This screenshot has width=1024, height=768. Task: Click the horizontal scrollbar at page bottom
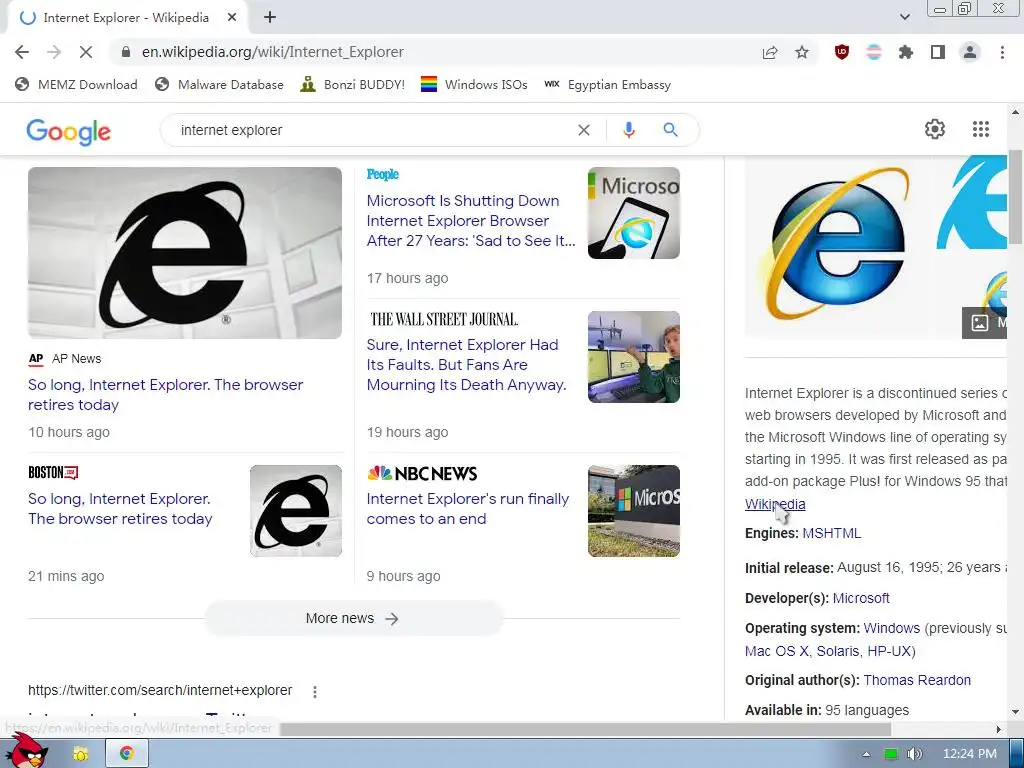click(586, 729)
